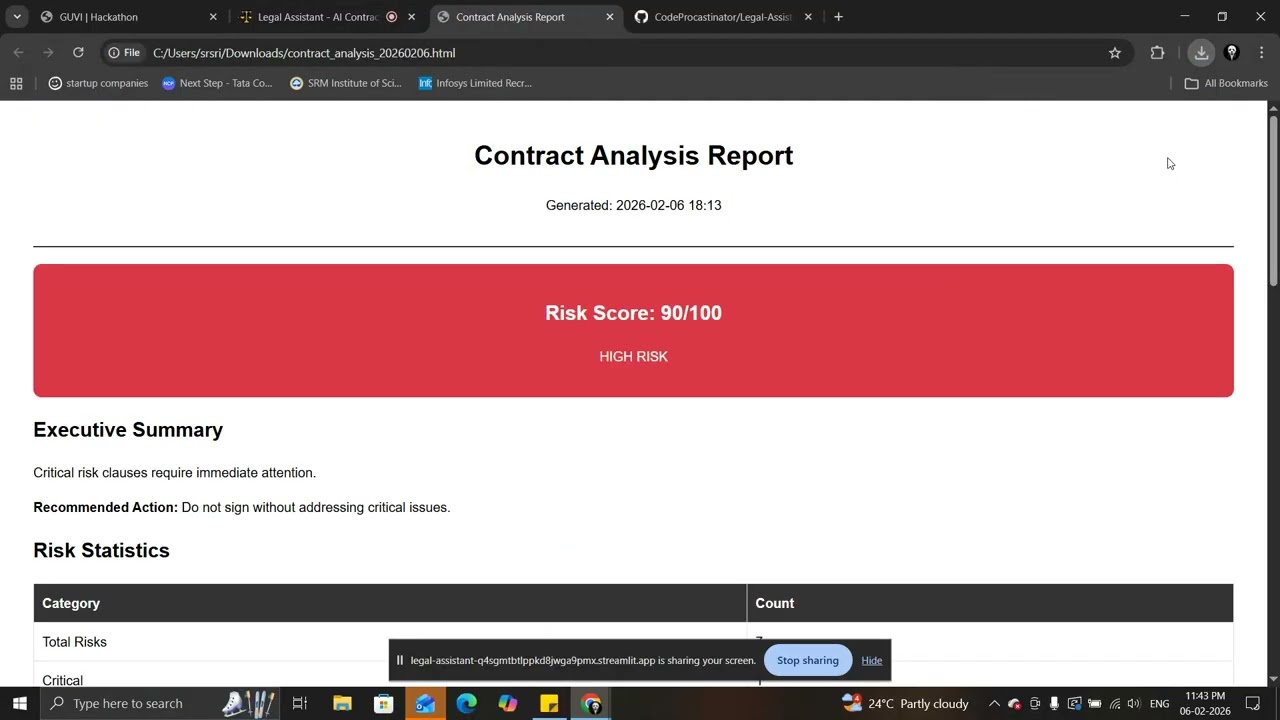Click the browser back arrow
This screenshot has width=1280, height=720.
(x=19, y=53)
